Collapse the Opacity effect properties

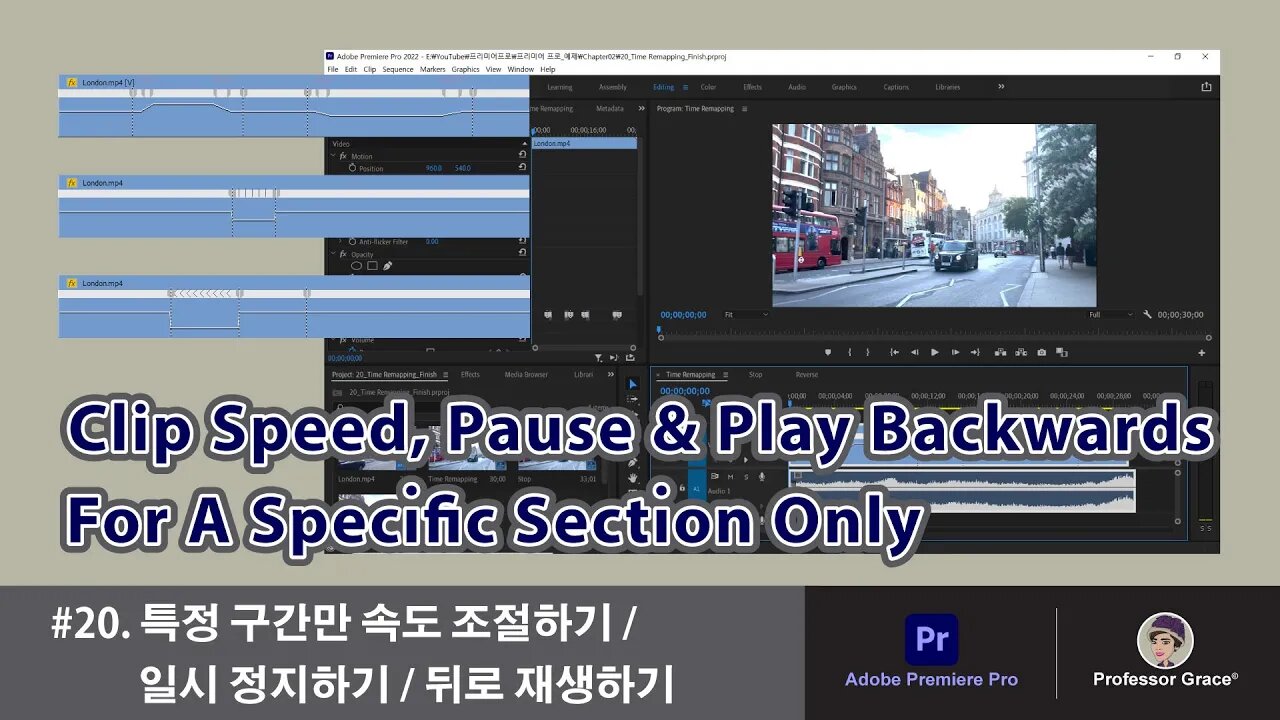click(x=333, y=254)
